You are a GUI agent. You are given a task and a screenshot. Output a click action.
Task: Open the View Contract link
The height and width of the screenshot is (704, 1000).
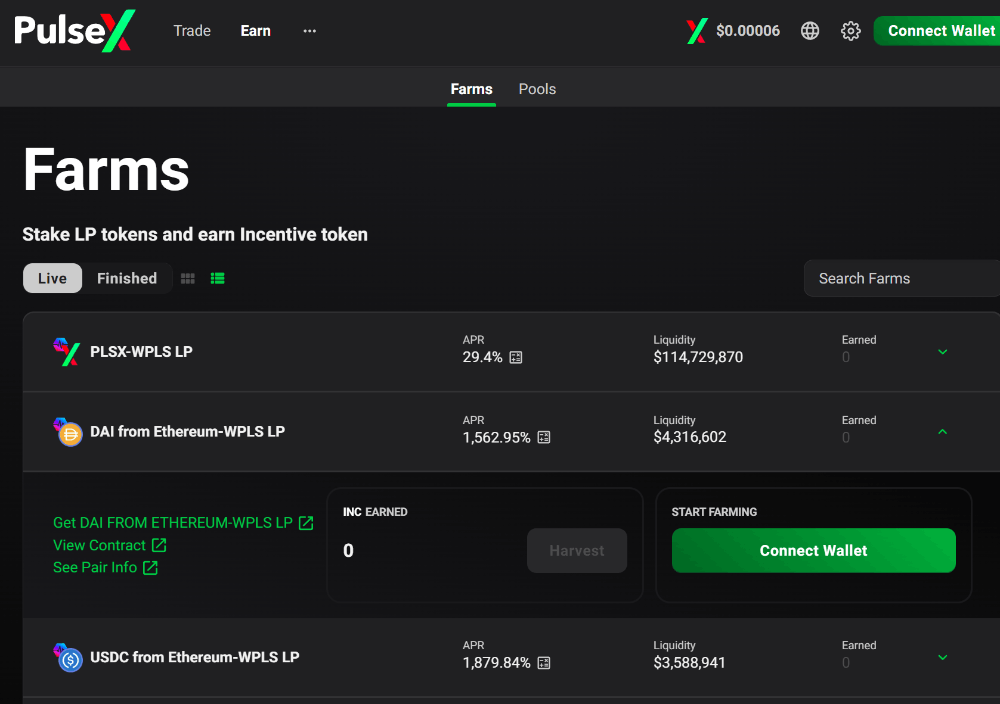99,545
